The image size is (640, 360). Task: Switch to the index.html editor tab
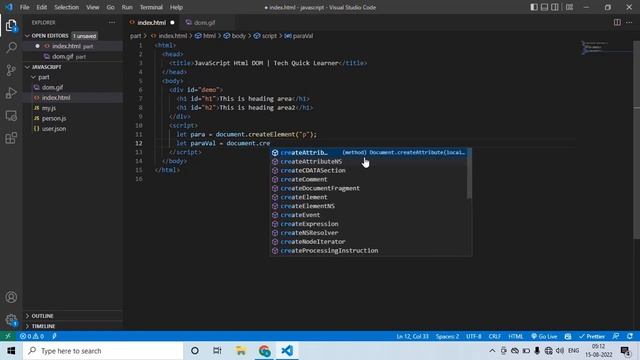point(151,22)
